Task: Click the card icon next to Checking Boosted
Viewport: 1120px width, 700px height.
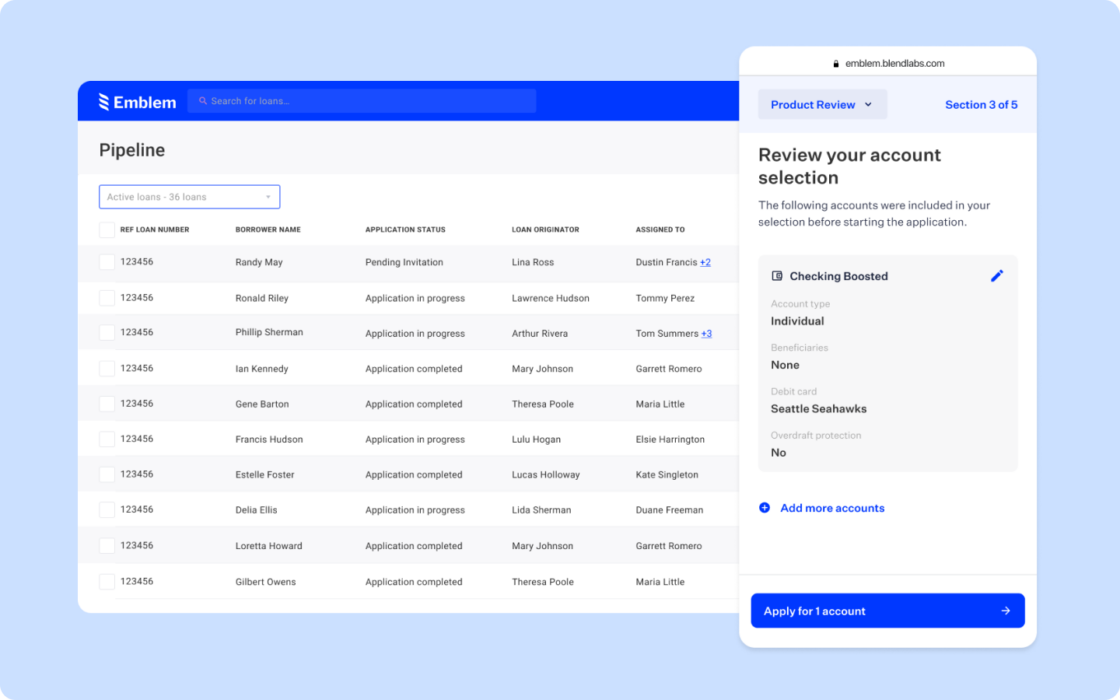Action: tap(775, 276)
